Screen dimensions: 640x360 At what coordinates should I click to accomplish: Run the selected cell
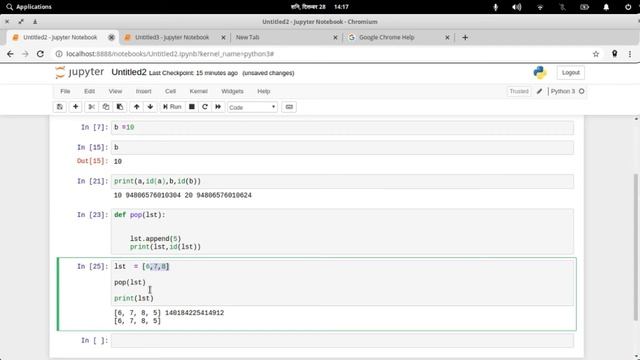[172, 107]
